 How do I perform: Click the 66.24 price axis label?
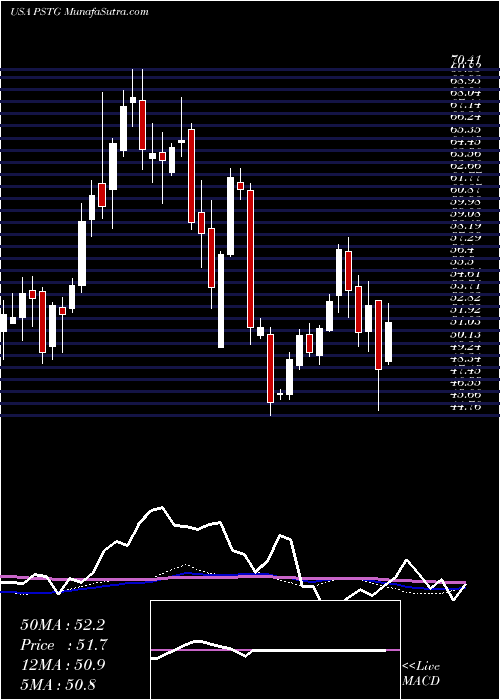466,117
